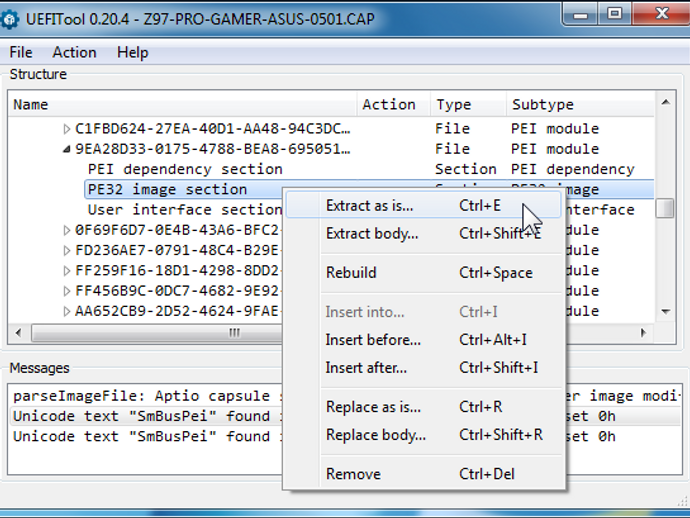
Task: Maximize the UEFITool window
Action: (615, 15)
